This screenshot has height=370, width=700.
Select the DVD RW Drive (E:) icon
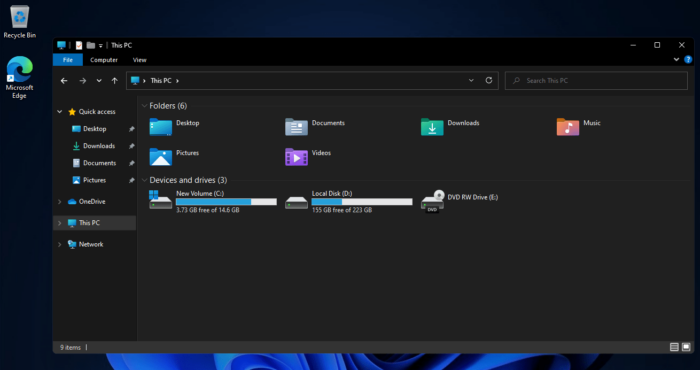coord(433,201)
